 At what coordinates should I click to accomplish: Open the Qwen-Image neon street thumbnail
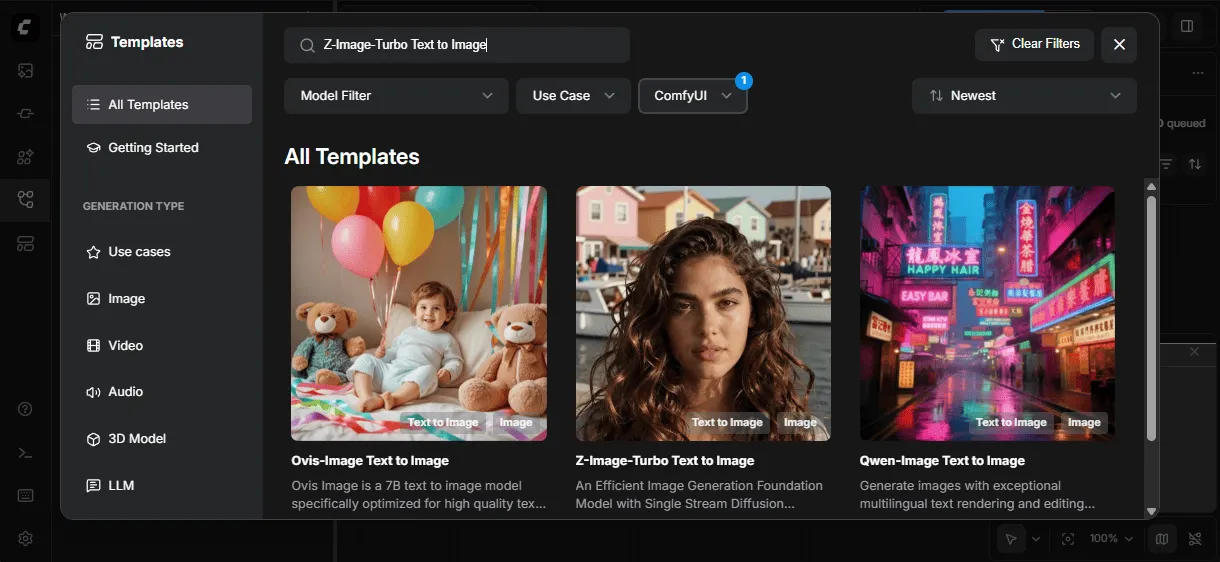coord(988,313)
